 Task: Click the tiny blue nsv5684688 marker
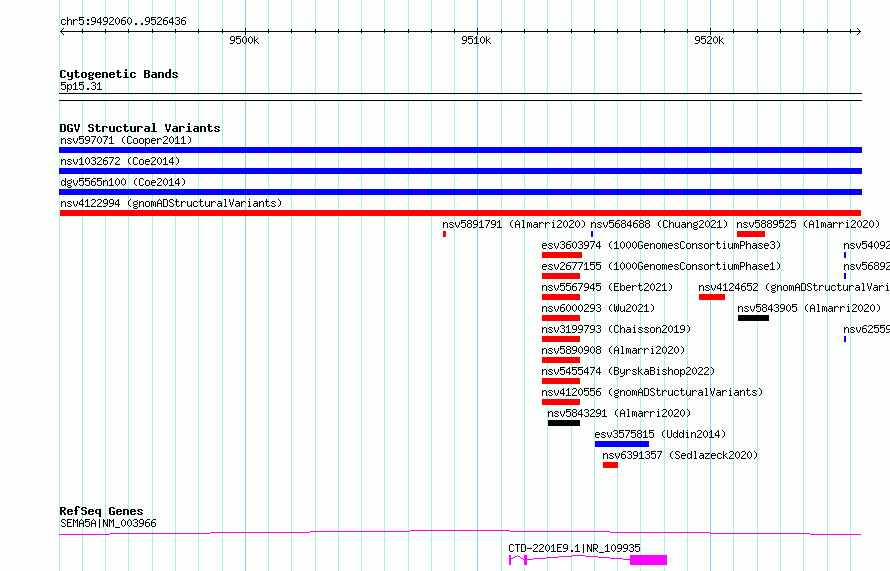(x=592, y=234)
